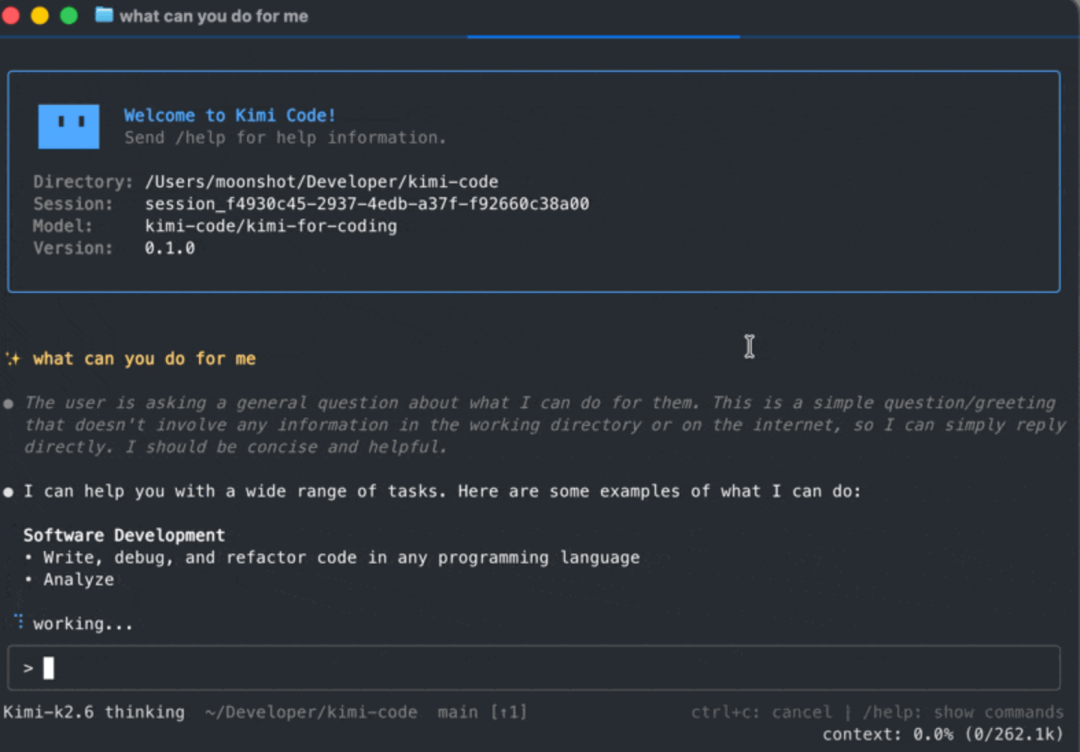Viewport: 1080px width, 752px height.
Task: Click the thinking bullet before 'The user is asking'
Action: (x=8, y=404)
